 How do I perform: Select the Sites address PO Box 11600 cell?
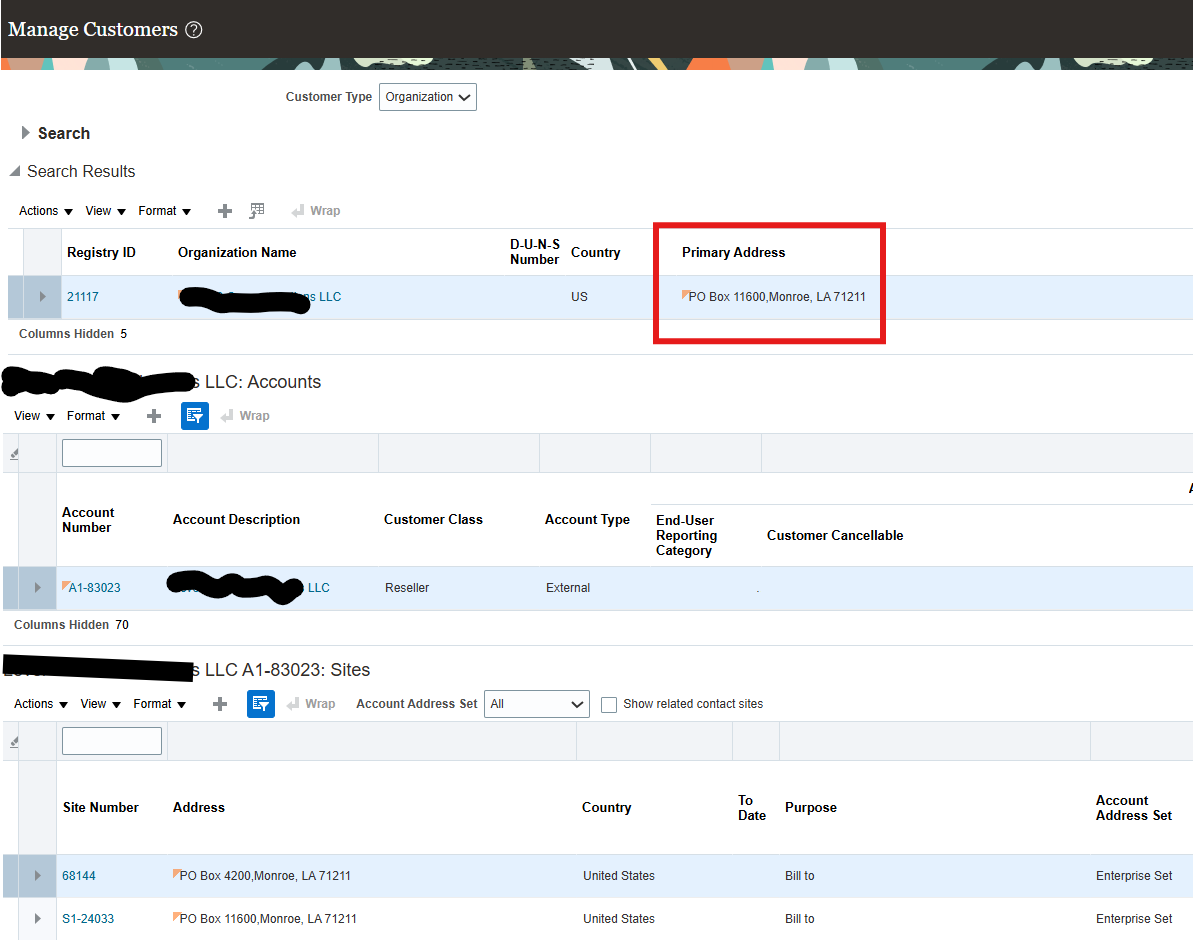click(x=266, y=919)
